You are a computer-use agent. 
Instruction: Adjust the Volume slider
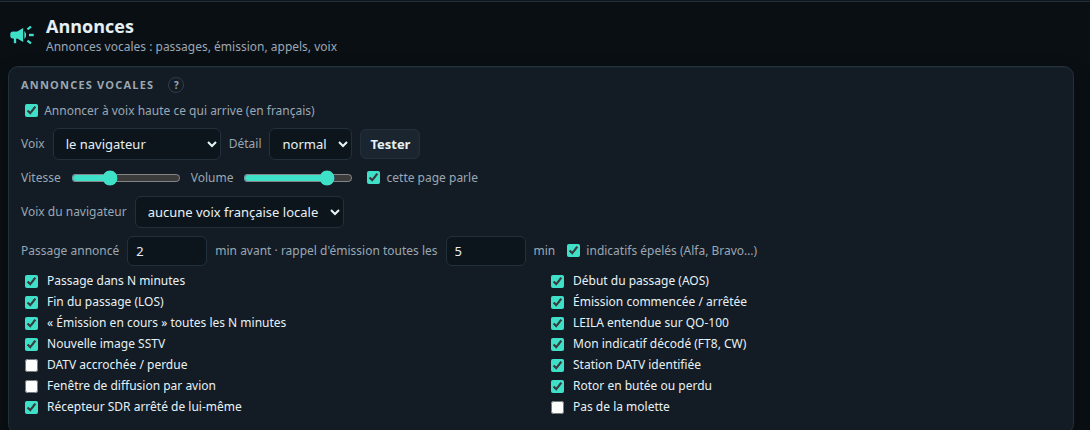click(x=298, y=178)
